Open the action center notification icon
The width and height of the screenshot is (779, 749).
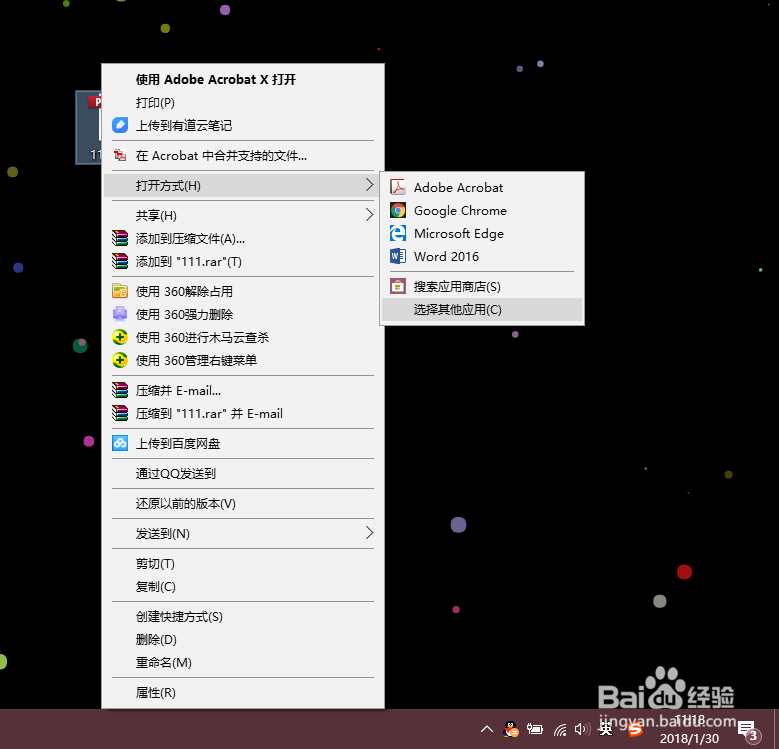click(x=749, y=730)
